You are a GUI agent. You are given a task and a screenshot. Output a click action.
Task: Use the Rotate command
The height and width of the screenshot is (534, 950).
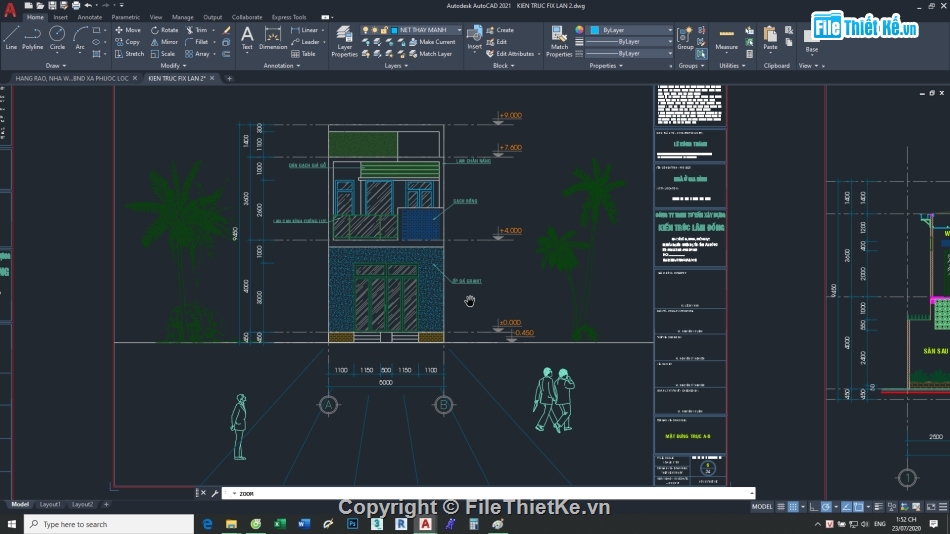[x=164, y=30]
